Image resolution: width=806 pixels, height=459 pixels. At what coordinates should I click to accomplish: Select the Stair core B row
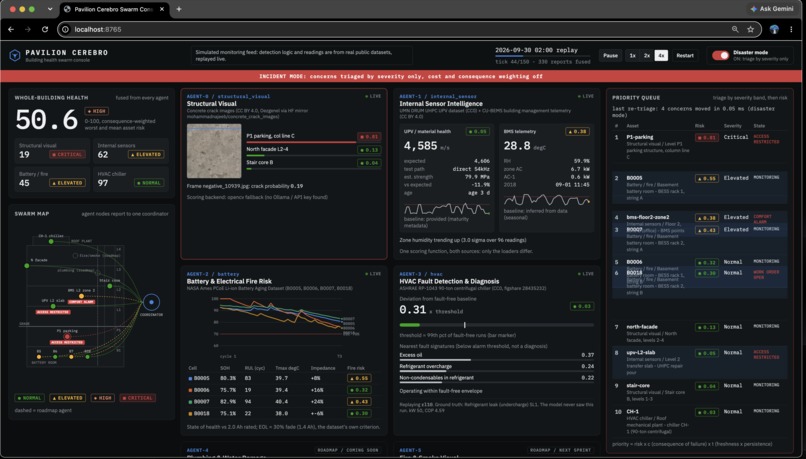tap(313, 163)
